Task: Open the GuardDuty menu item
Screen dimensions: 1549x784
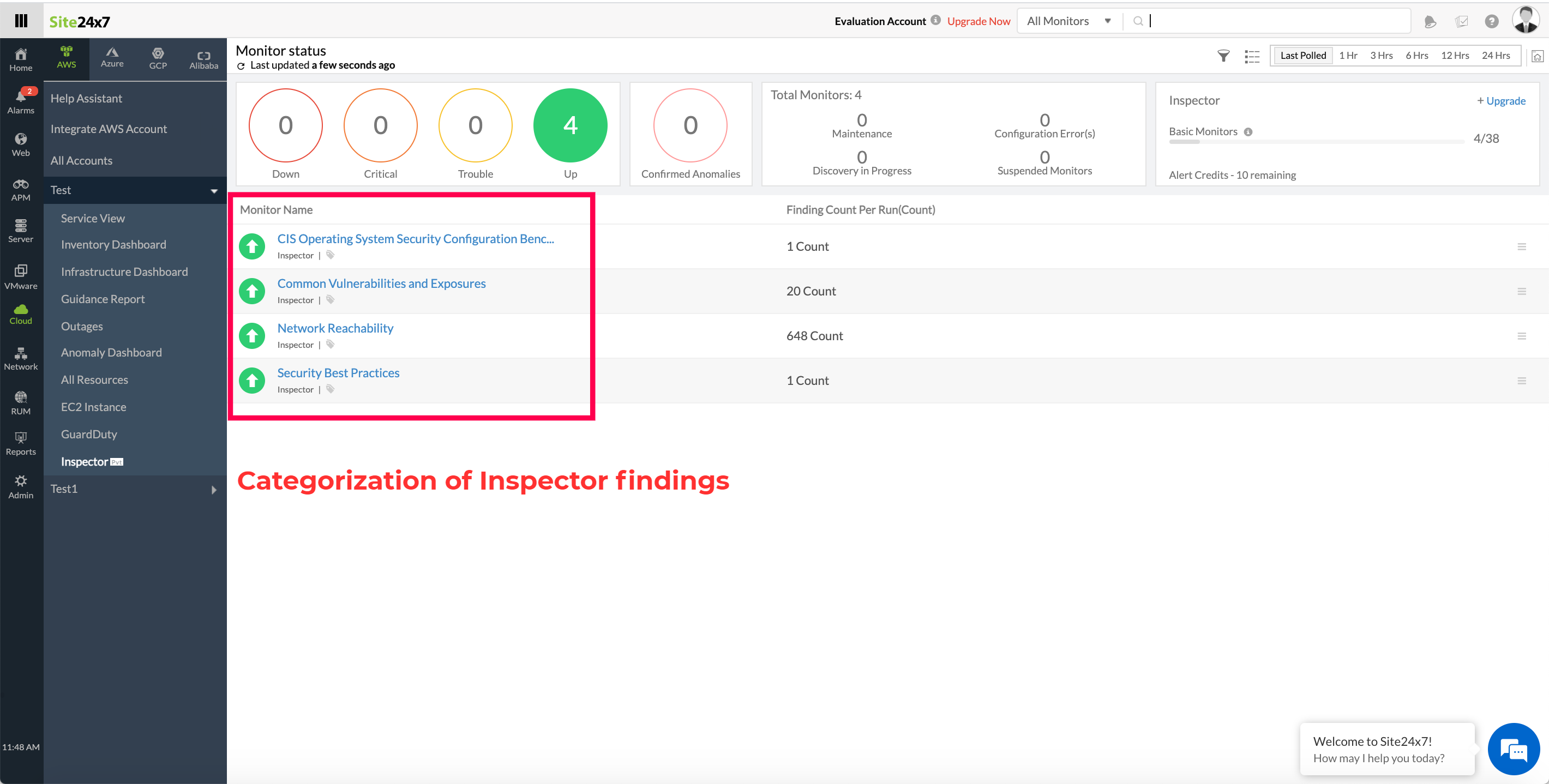Action: pos(89,434)
